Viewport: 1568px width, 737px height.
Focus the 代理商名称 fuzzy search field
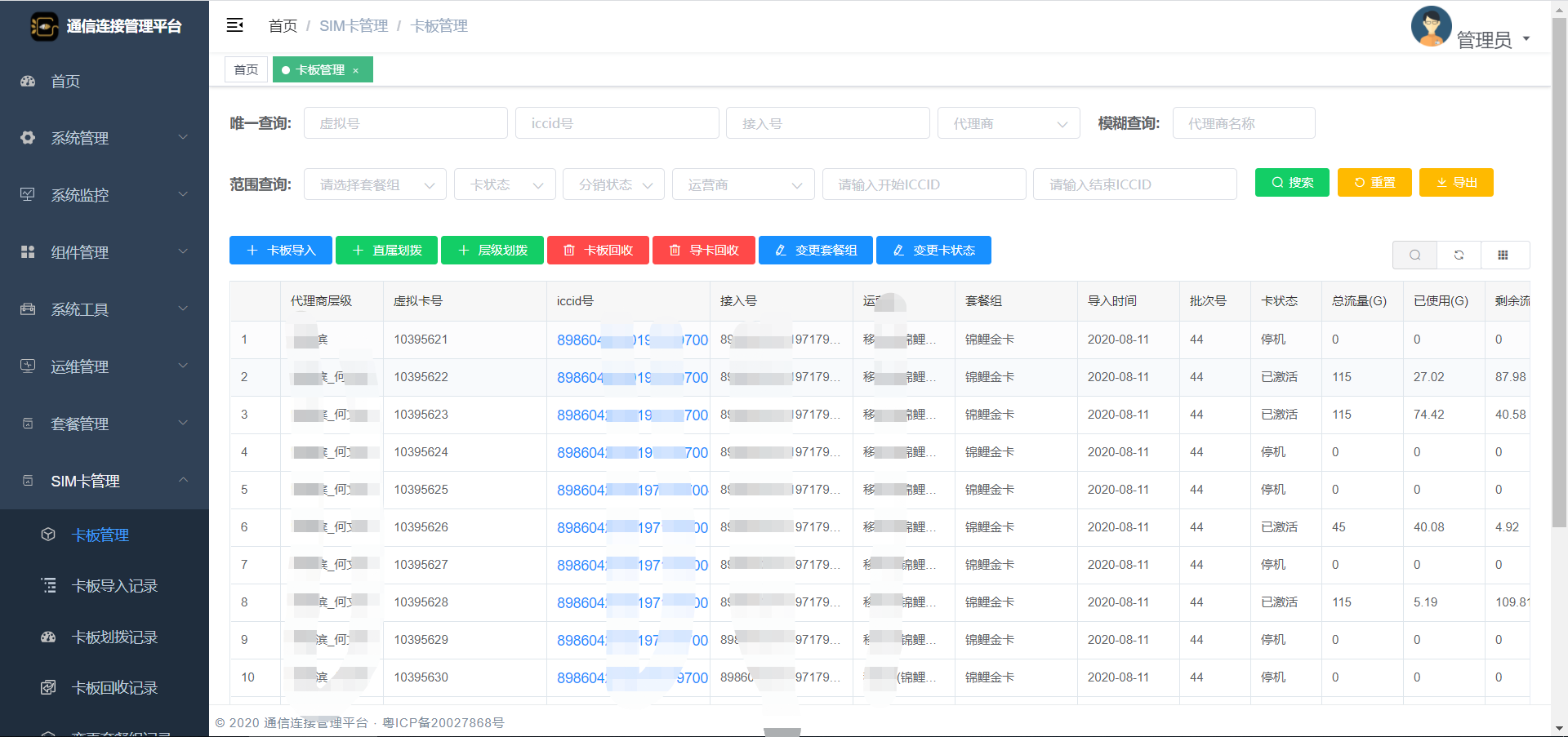click(1244, 123)
